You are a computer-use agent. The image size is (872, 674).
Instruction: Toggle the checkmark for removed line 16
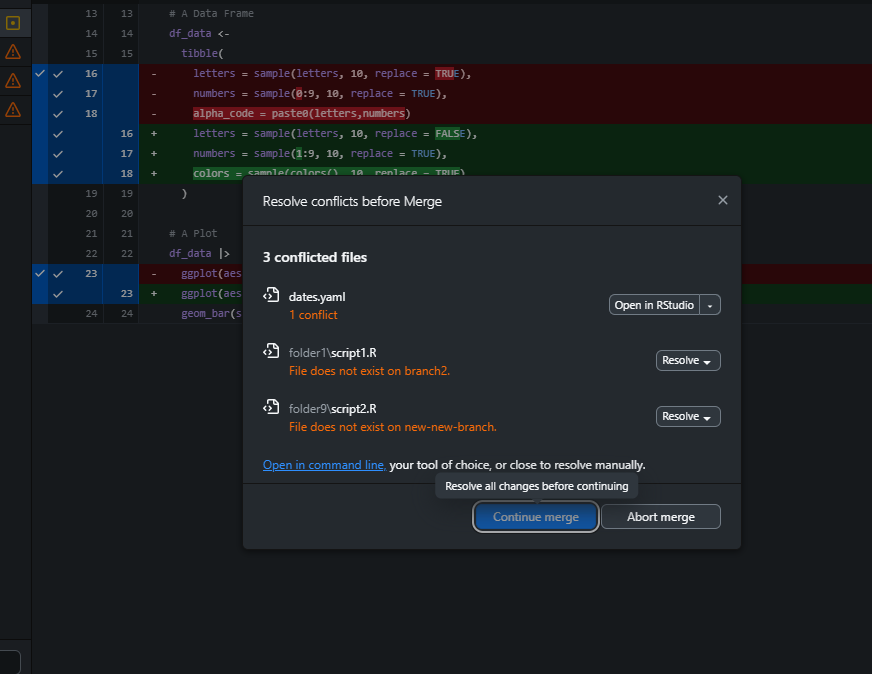pyautogui.click(x=58, y=74)
